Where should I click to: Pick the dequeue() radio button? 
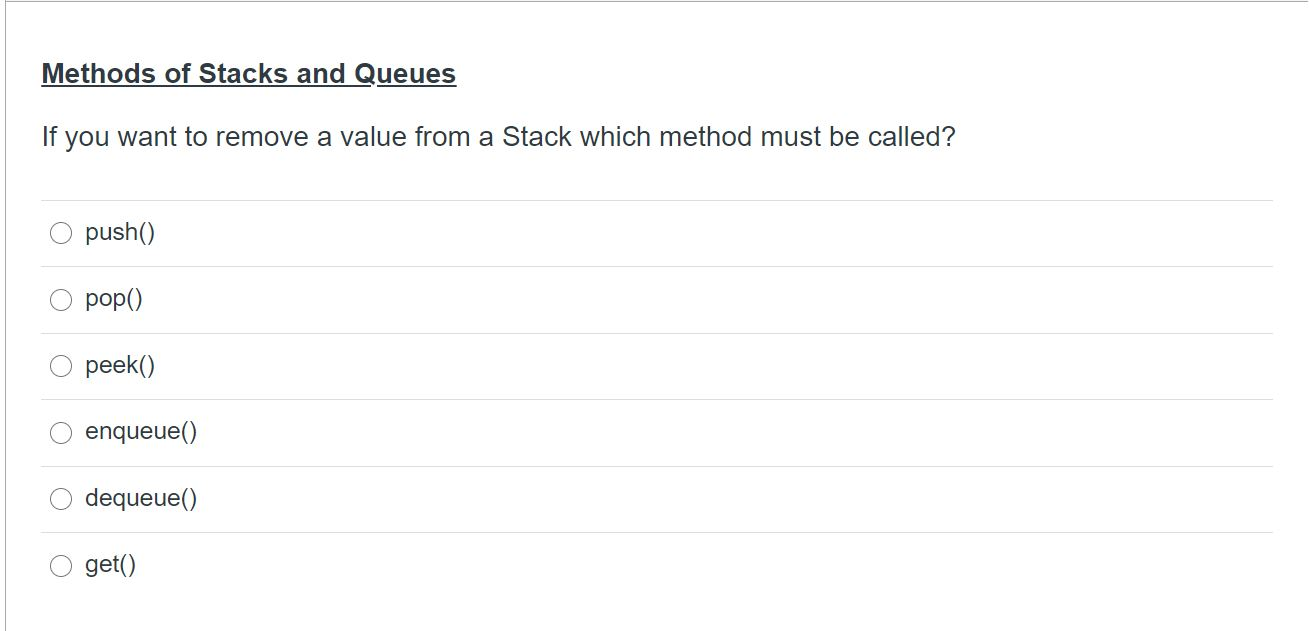[62, 499]
